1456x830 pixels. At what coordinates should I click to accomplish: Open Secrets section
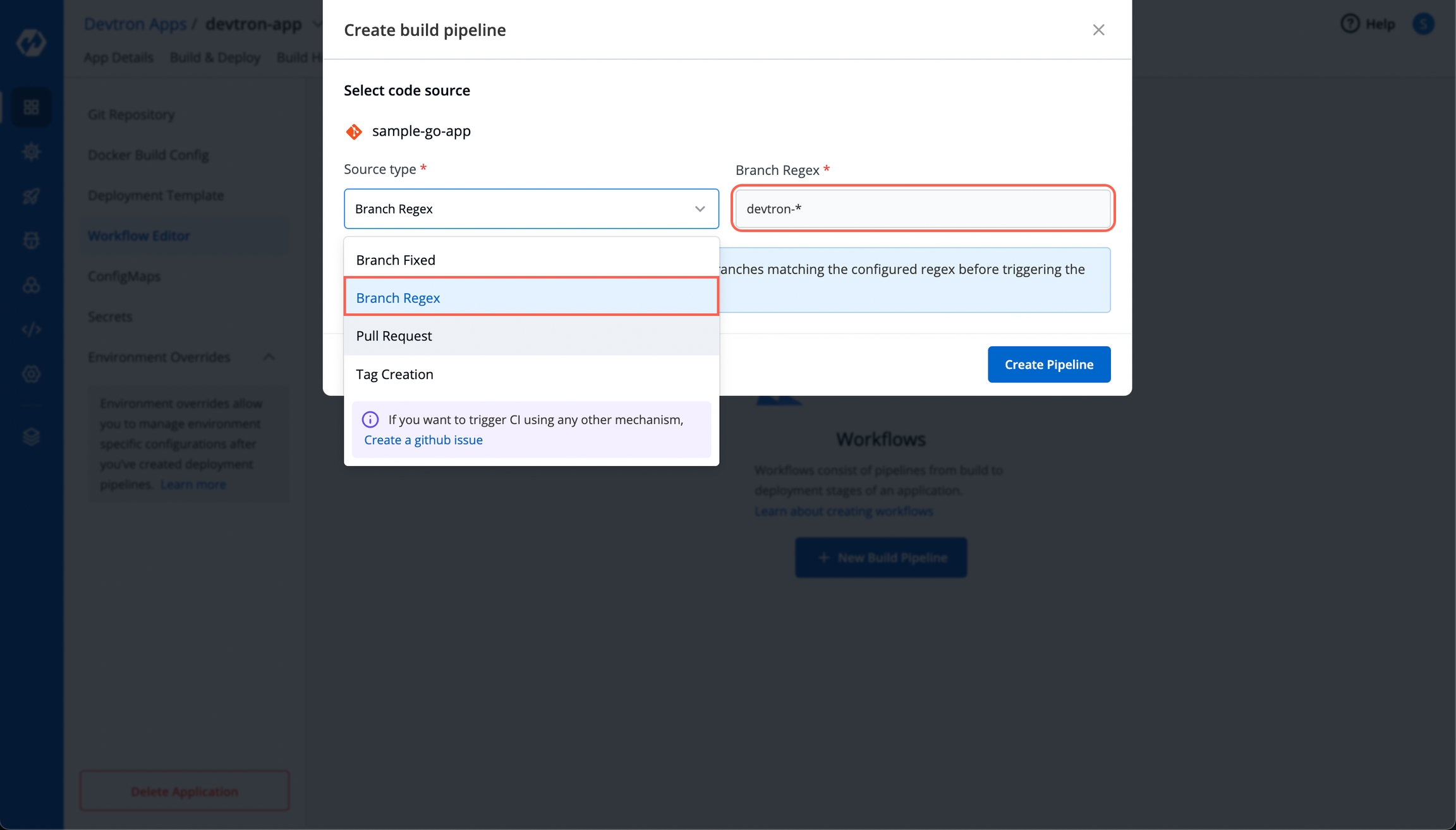click(110, 316)
